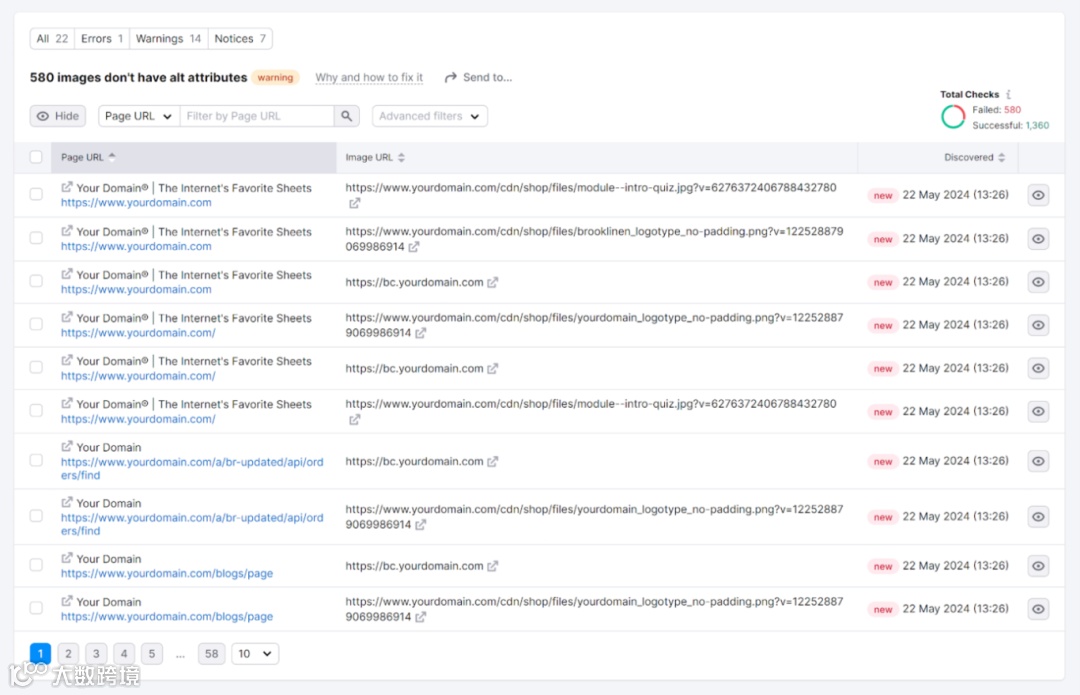Click the Send to arrow icon
Viewport: 1080px width, 695px height.
[450, 78]
